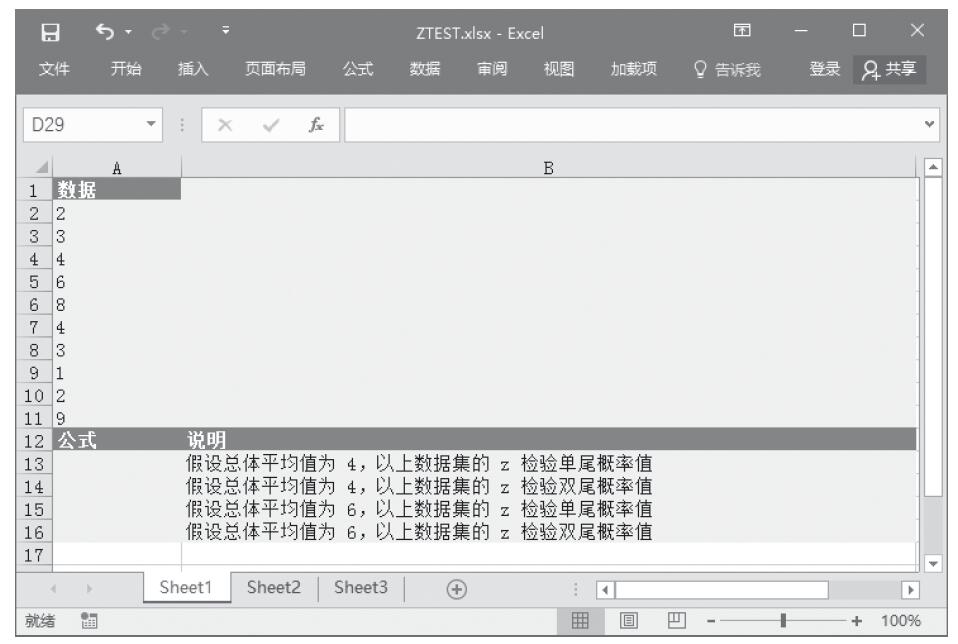The image size is (958, 644).
Task: Click the 共享 share button
Action: coord(890,70)
